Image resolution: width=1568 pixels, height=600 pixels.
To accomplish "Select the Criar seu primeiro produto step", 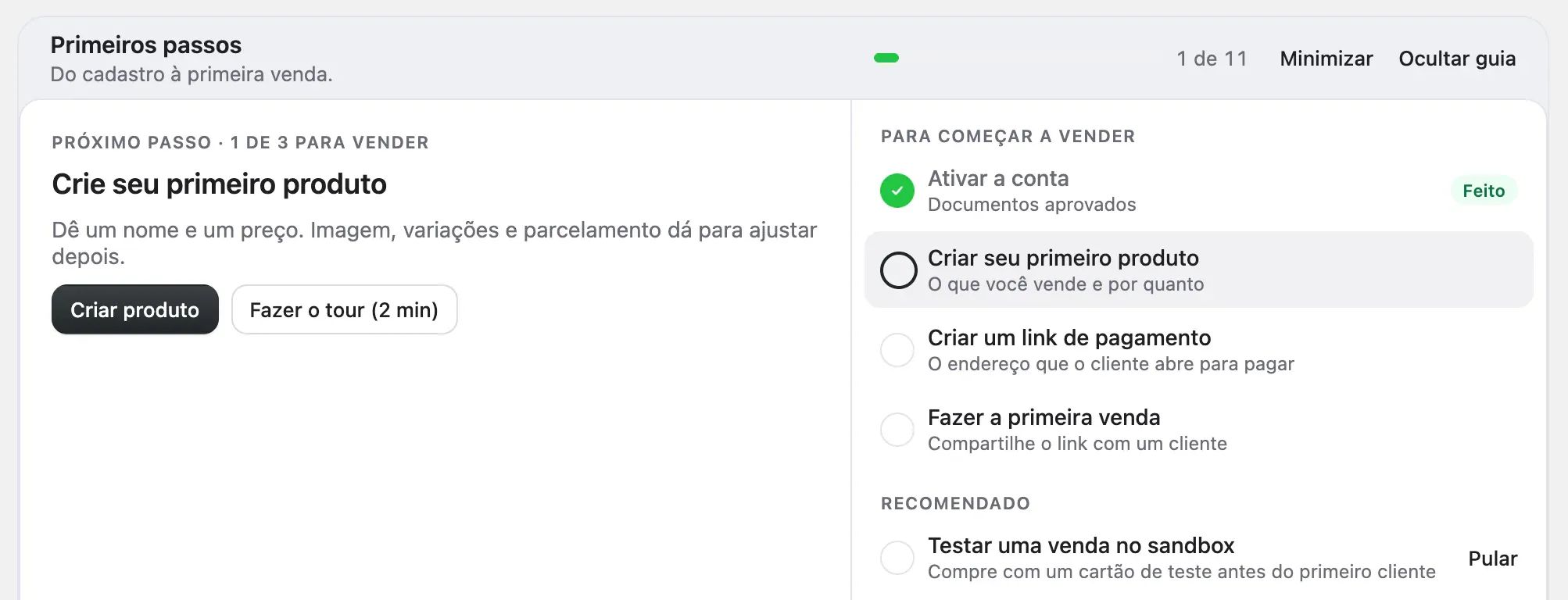I will [x=1199, y=270].
